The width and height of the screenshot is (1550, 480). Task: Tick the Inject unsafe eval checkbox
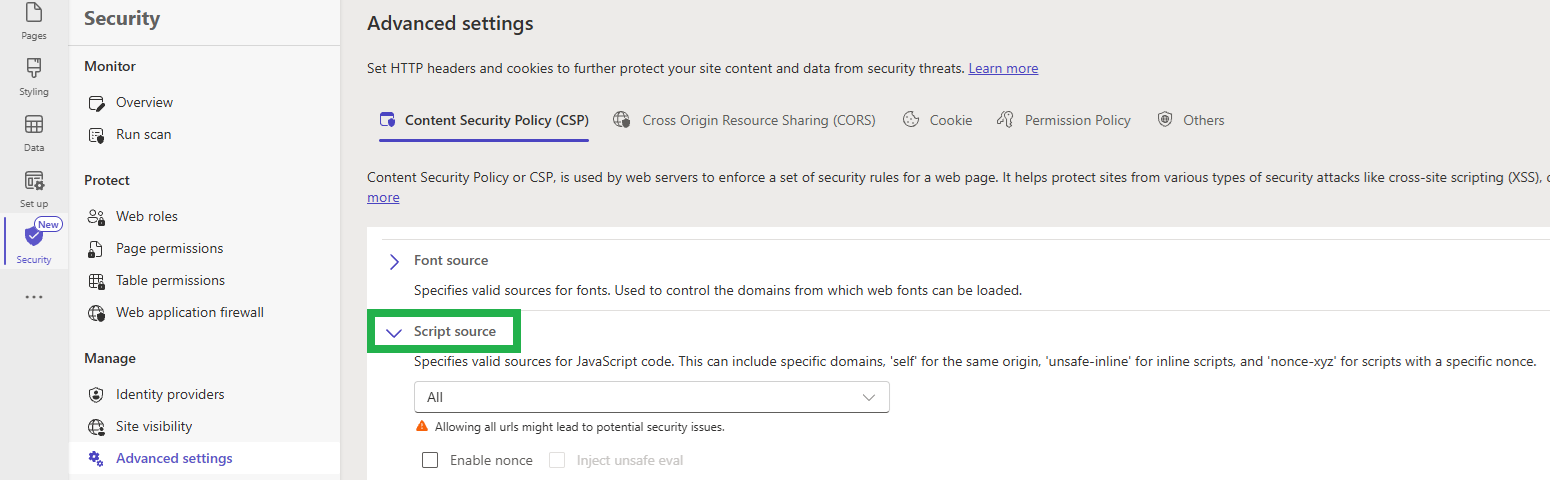(558, 461)
